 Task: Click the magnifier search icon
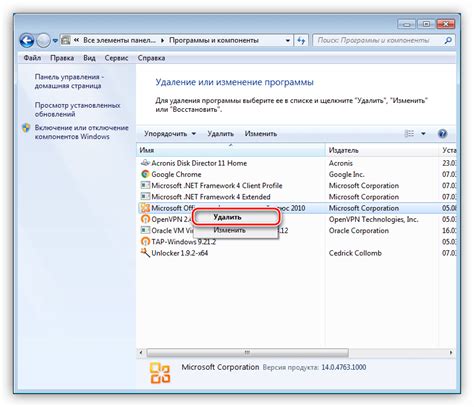(x=448, y=41)
